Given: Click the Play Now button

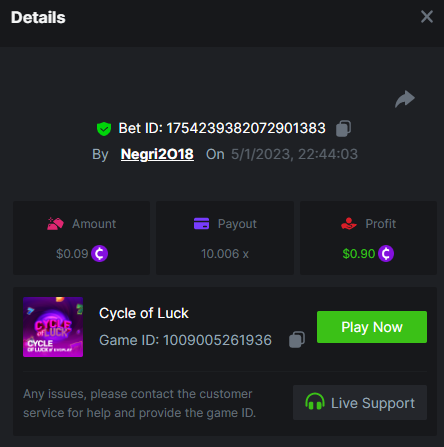Looking at the screenshot, I should point(372,327).
